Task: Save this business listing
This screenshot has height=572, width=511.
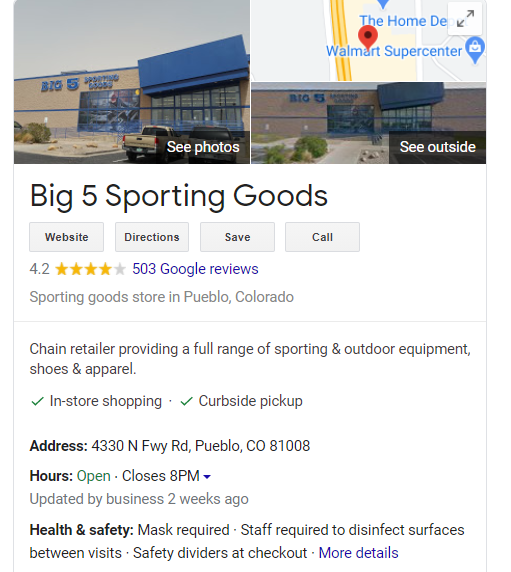Action: [x=237, y=237]
